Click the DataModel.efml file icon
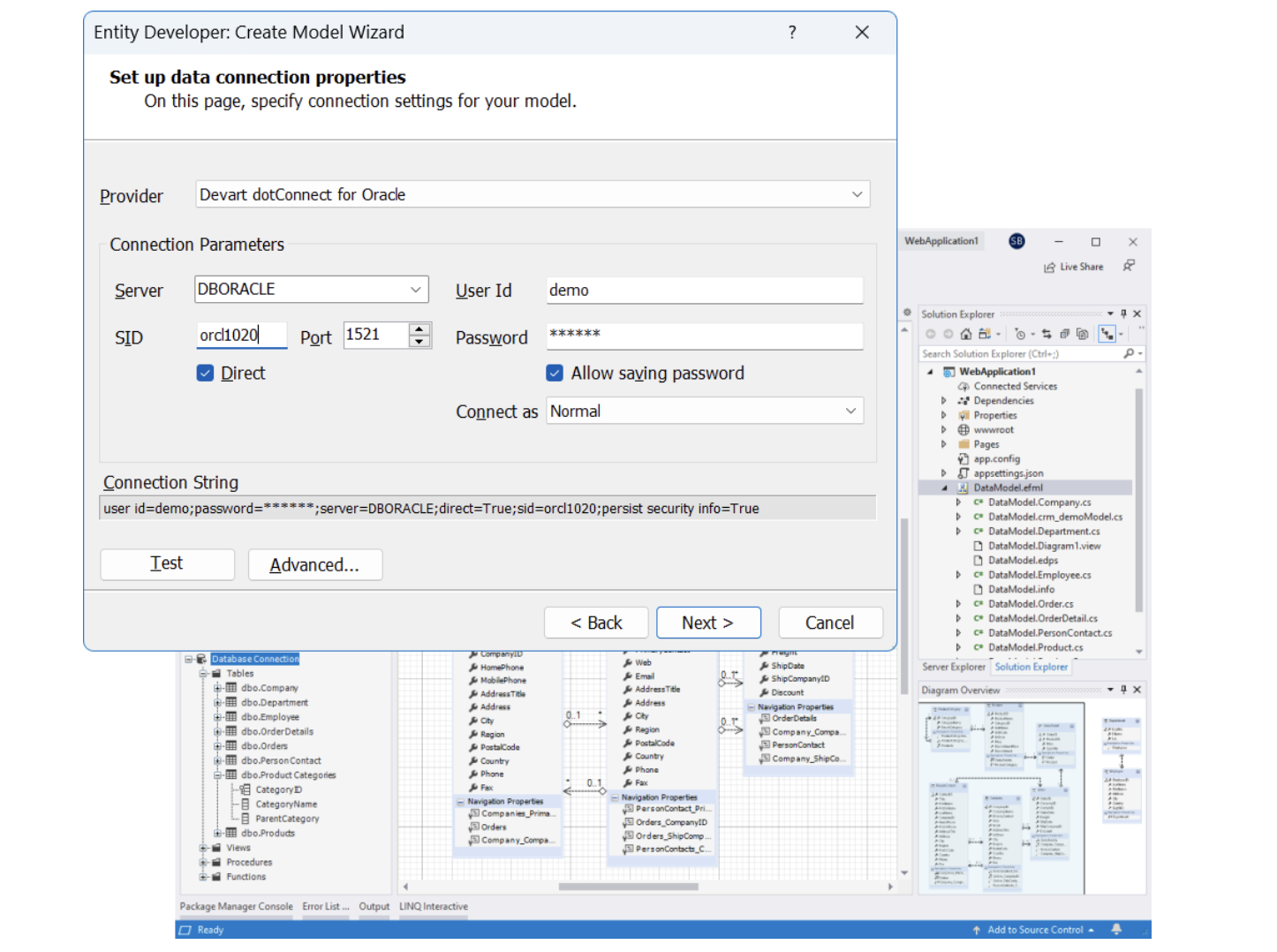Screen dimensions: 1277x952 click(964, 487)
